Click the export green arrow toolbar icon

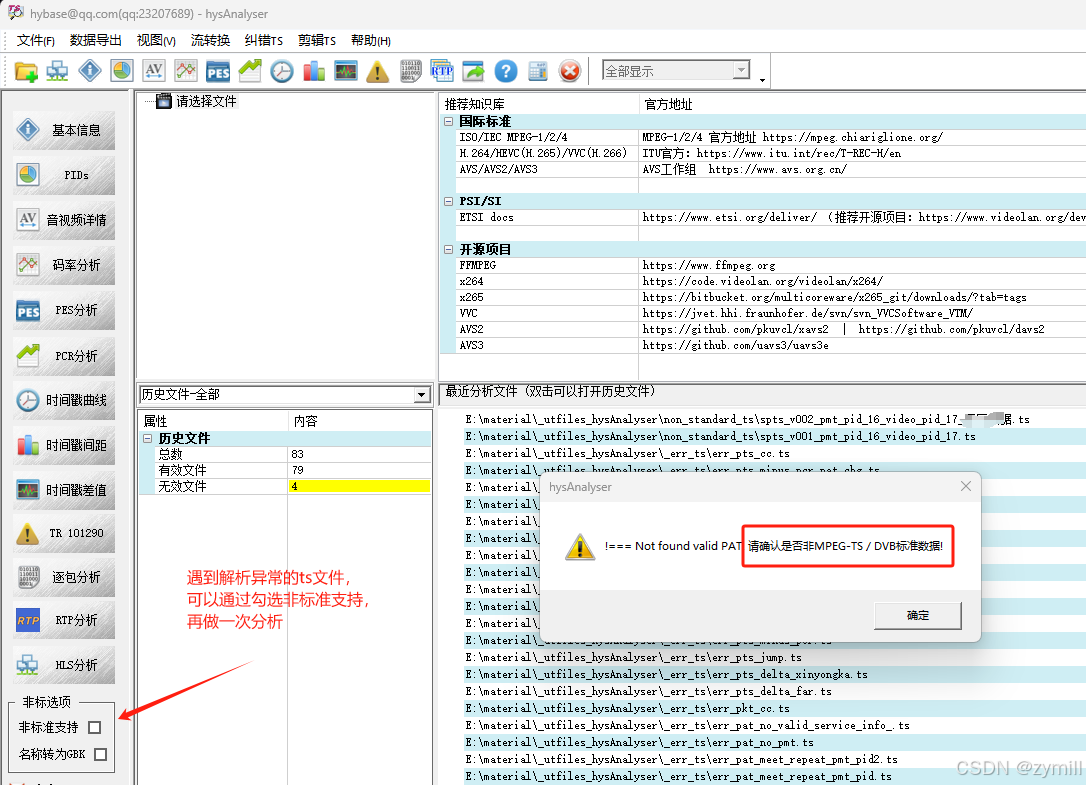pos(474,71)
